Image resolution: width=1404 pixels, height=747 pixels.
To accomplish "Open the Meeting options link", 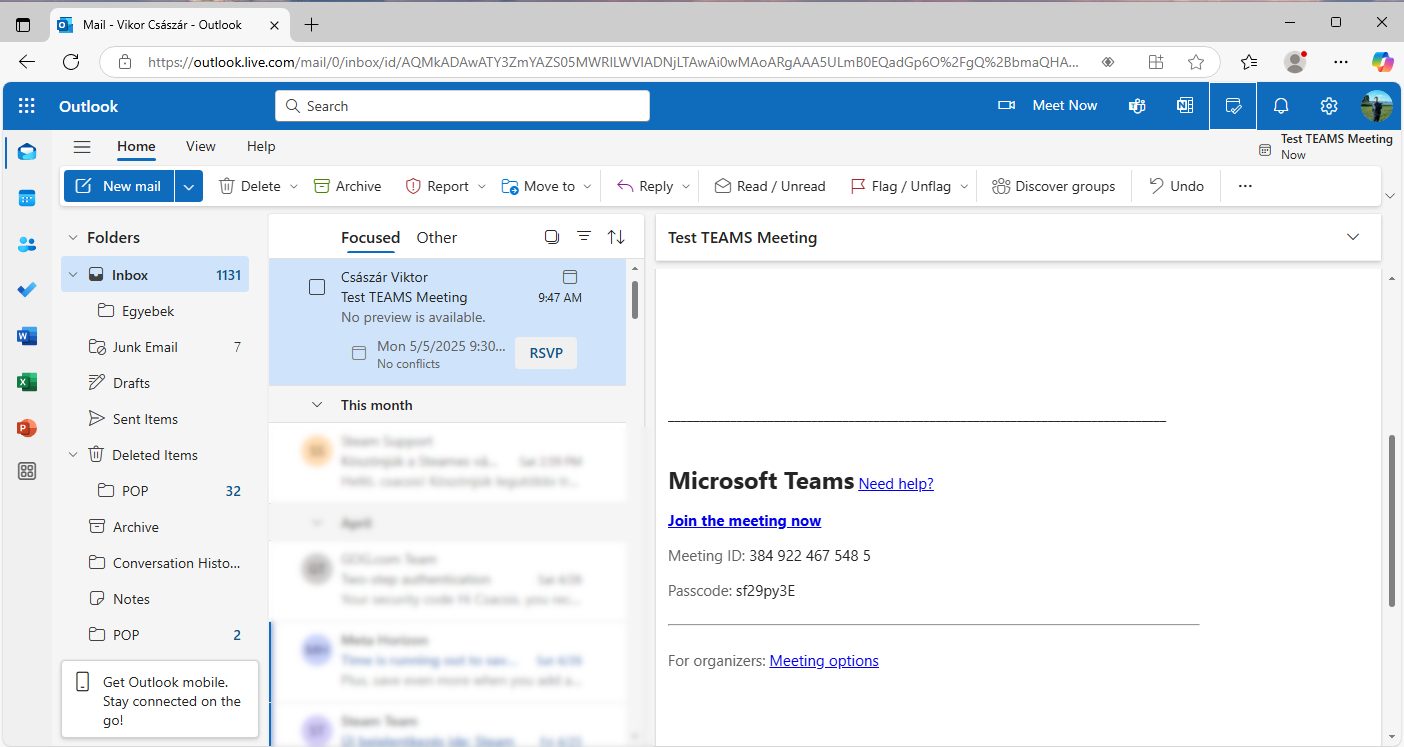I will pyautogui.click(x=824, y=661).
